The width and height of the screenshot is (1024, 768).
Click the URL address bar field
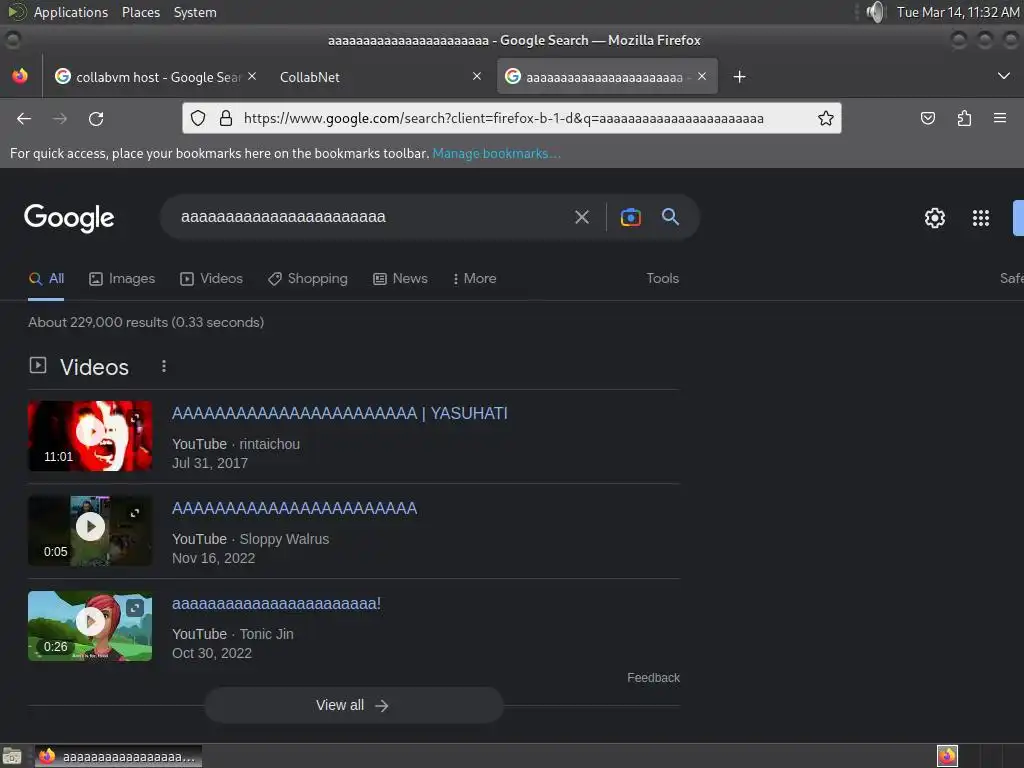[511, 118]
